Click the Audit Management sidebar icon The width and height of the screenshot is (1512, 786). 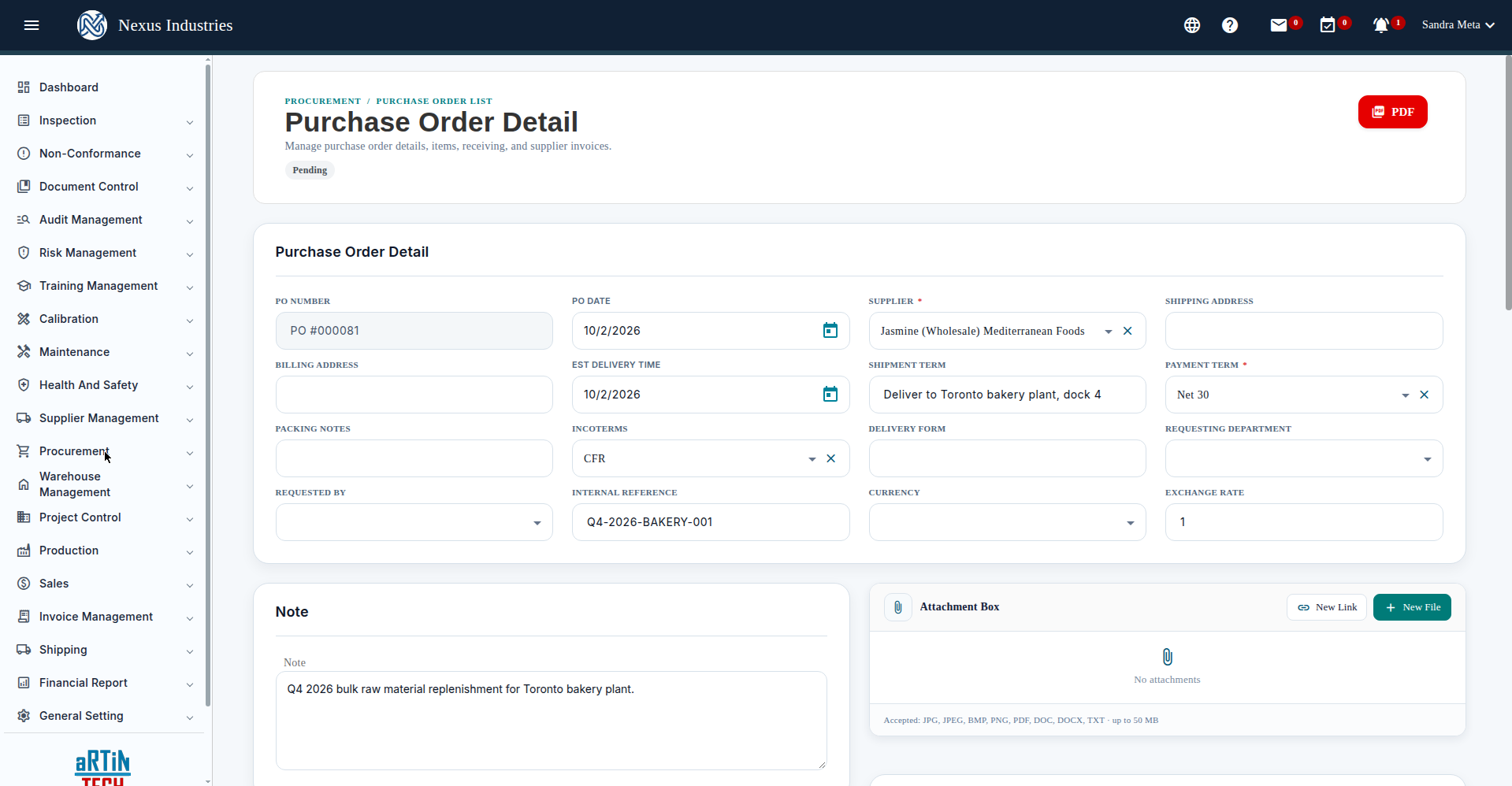(x=24, y=220)
